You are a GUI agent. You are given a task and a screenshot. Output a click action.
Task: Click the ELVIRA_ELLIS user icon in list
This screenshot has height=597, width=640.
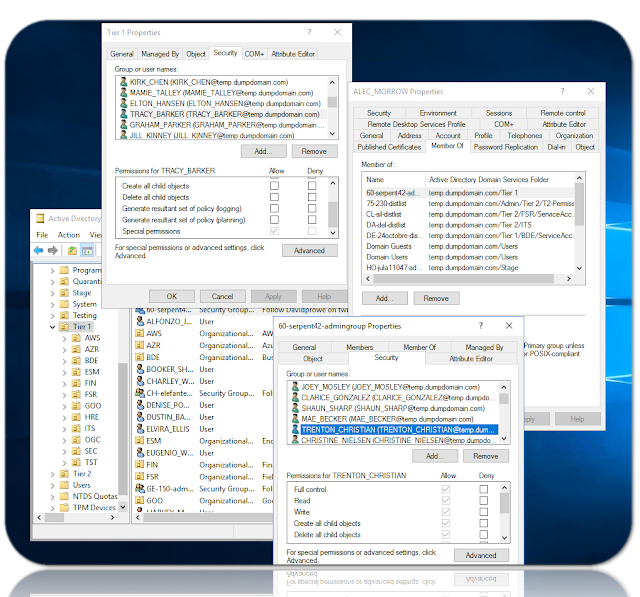point(140,429)
